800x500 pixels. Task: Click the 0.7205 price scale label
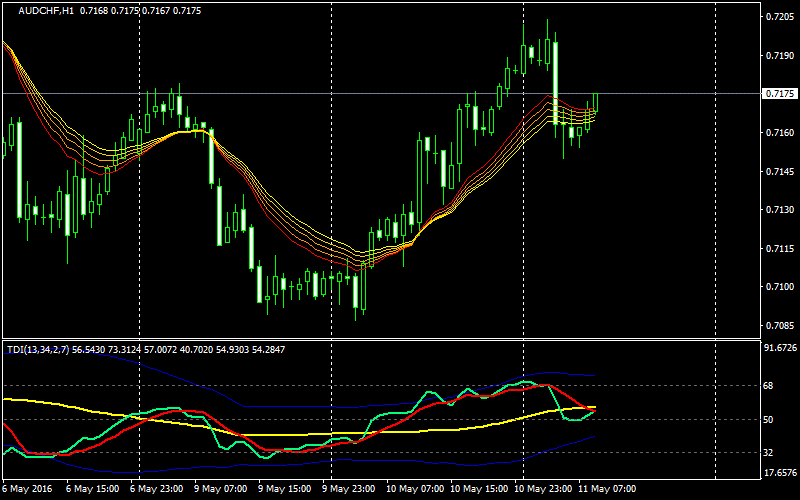coord(780,17)
